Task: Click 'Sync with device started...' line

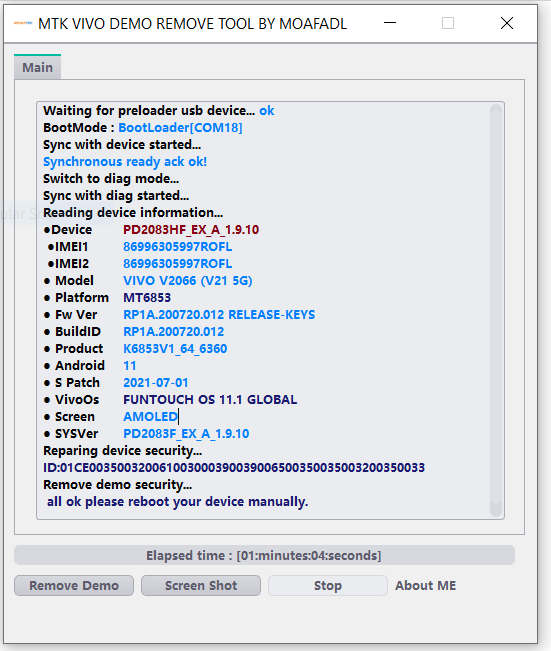Action: pyautogui.click(x=122, y=144)
